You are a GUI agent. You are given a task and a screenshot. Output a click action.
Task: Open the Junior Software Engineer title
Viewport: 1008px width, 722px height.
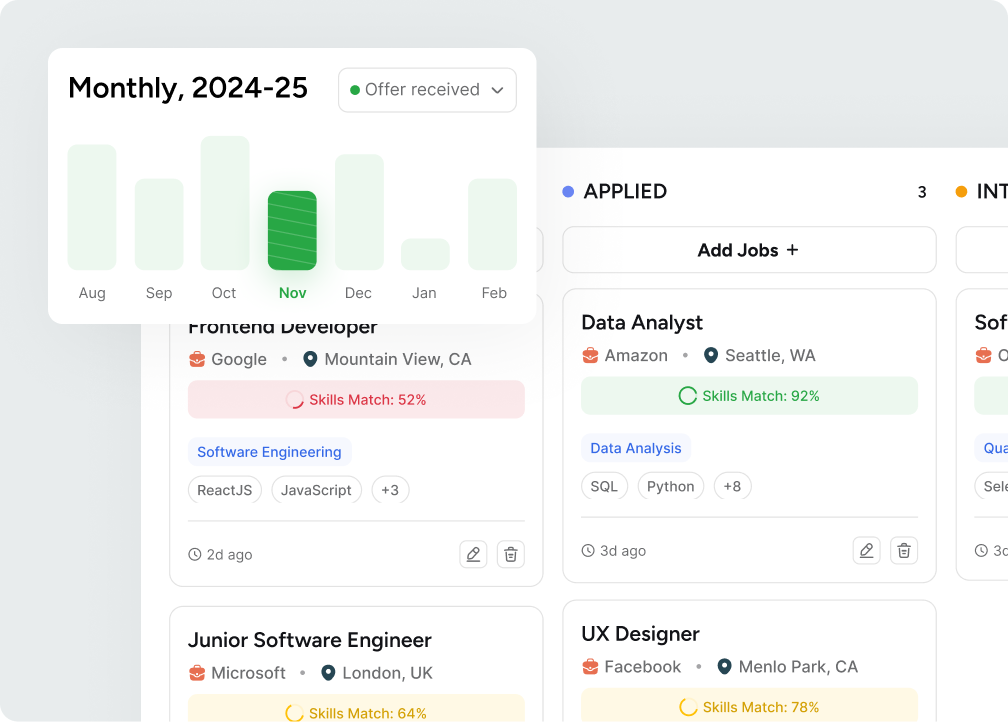[x=309, y=640]
